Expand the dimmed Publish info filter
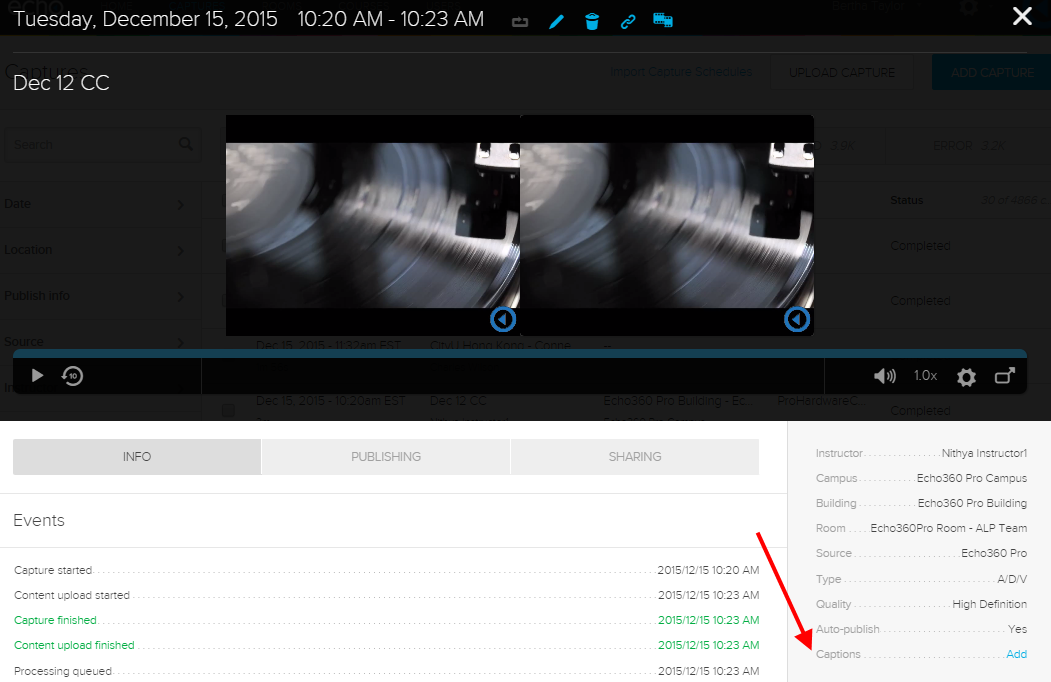The image size is (1051, 682). pyautogui.click(x=94, y=296)
